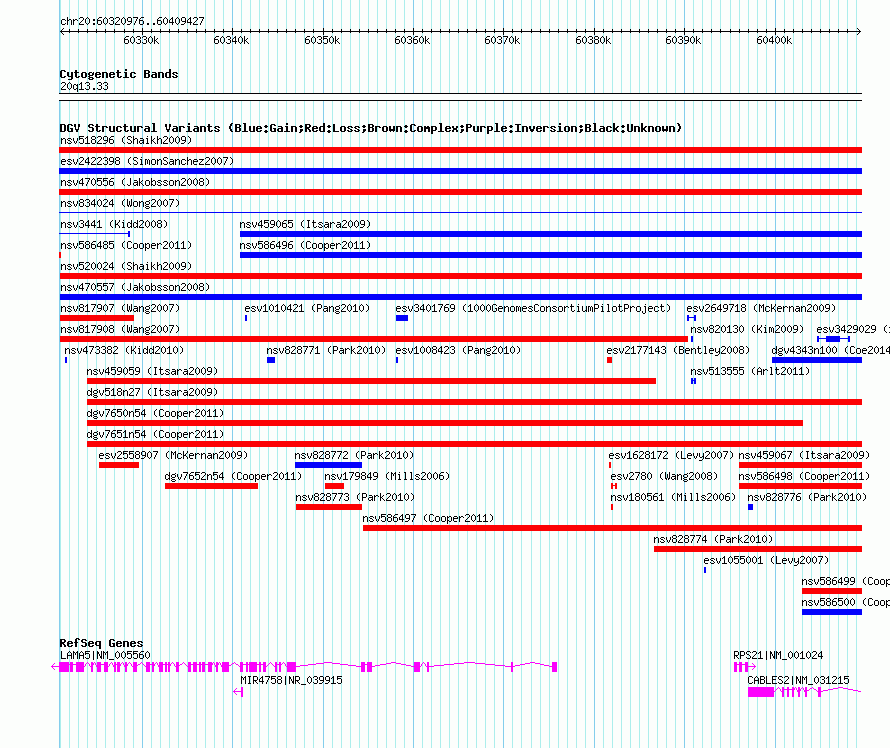The height and width of the screenshot is (748, 890).
Task: Click nsv586498 (Cooper2011) label
Action: click(804, 476)
